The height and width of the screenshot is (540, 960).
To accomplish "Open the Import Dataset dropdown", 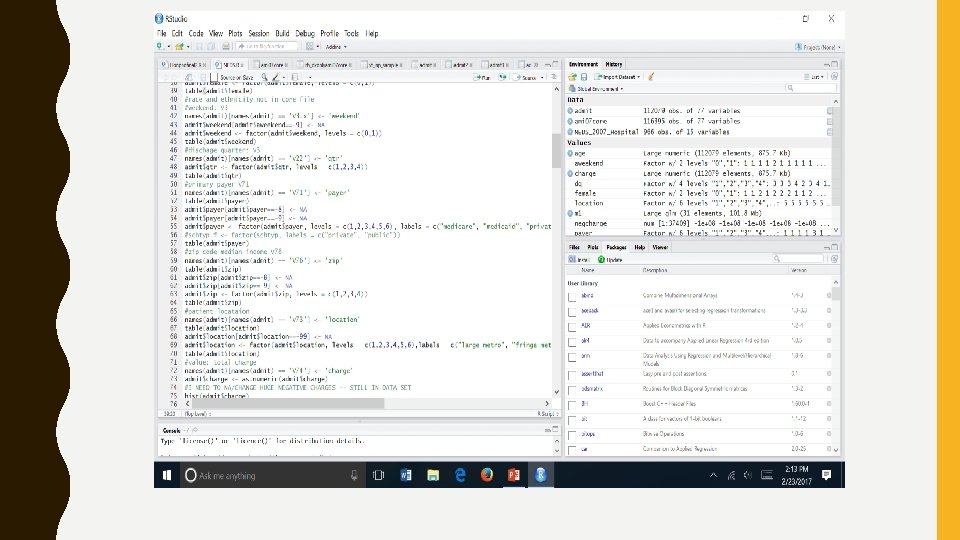I will tap(617, 77).
